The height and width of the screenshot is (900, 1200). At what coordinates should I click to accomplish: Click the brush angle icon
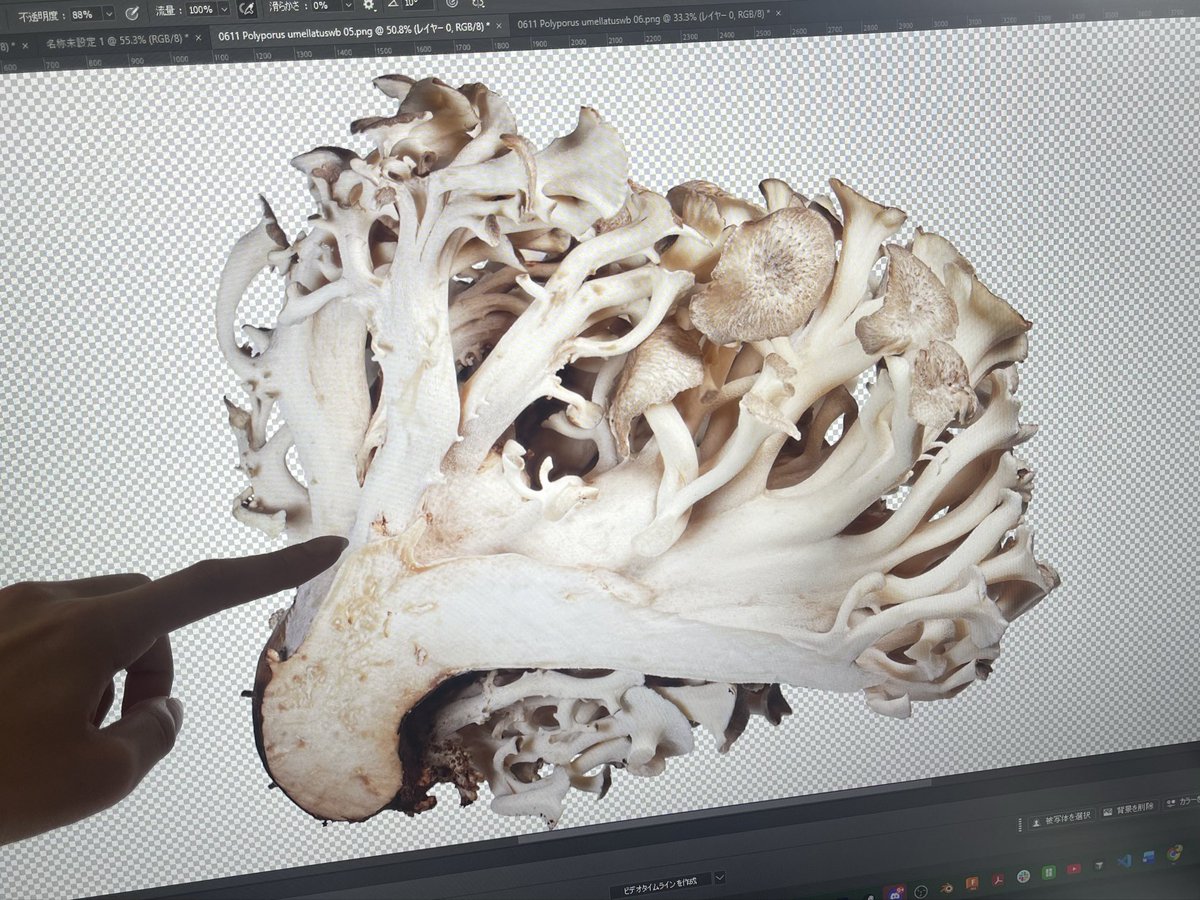coord(392,4)
